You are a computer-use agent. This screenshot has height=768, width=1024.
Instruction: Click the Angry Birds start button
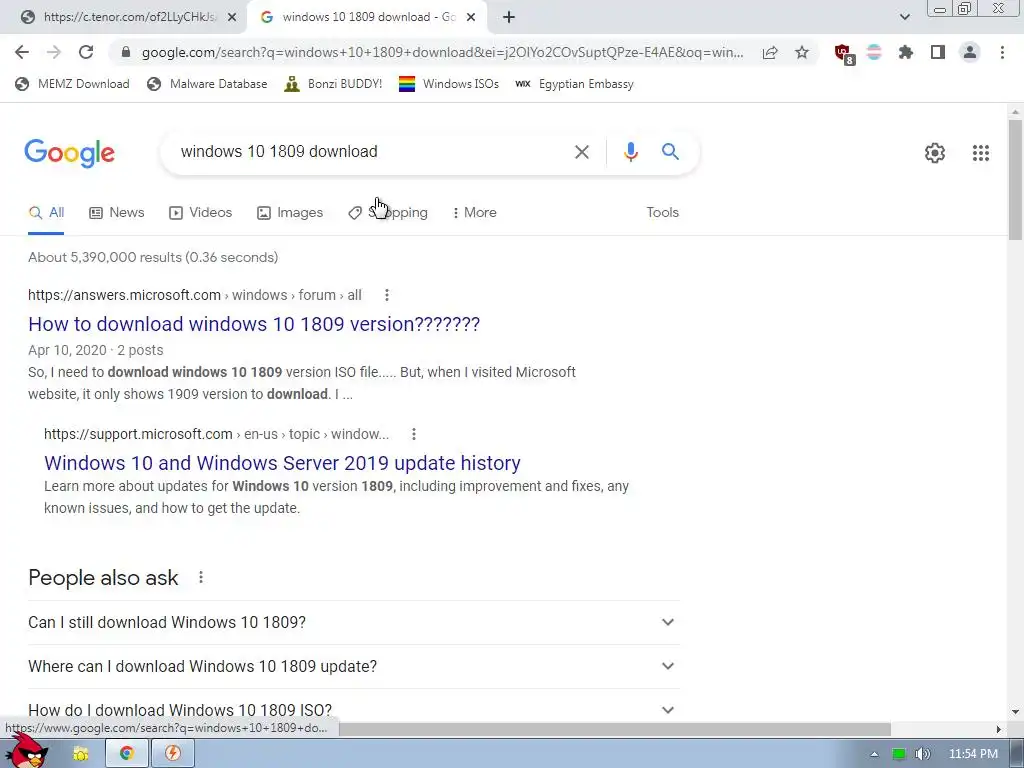[x=29, y=751]
